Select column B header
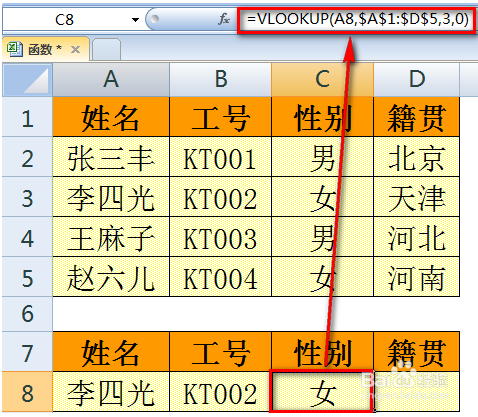Screen dimensions: 478x417 tap(220, 80)
